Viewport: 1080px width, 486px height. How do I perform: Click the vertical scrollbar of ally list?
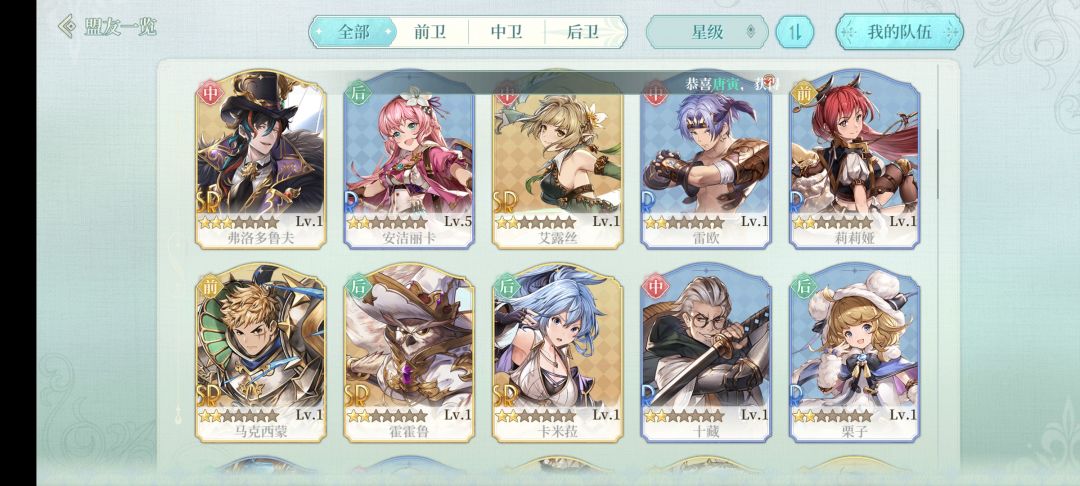[937, 163]
